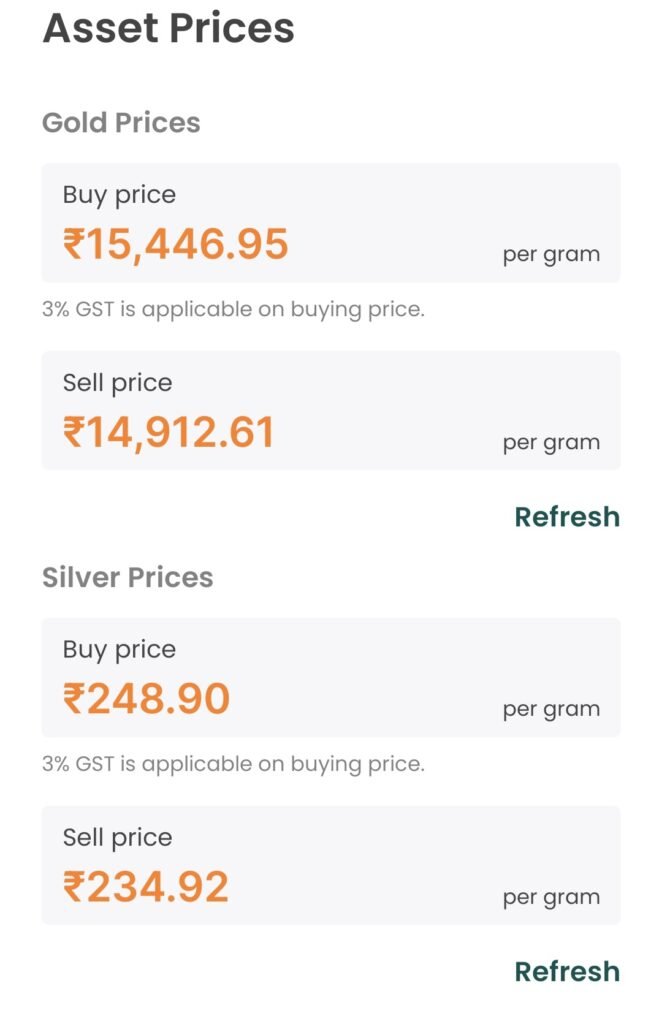Image resolution: width=662 pixels, height=1024 pixels.
Task: Click the GST note under gold buy price
Action: click(233, 310)
